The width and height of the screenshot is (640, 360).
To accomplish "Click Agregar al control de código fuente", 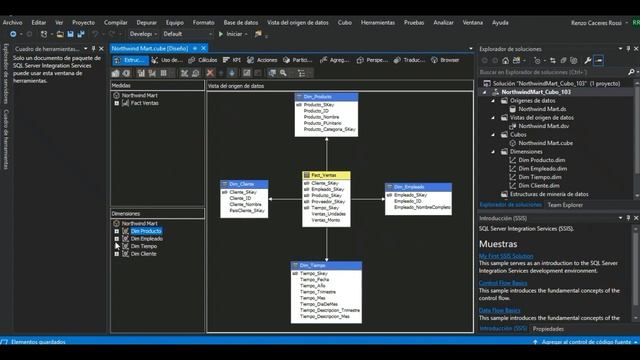I will pyautogui.click(x=586, y=342).
